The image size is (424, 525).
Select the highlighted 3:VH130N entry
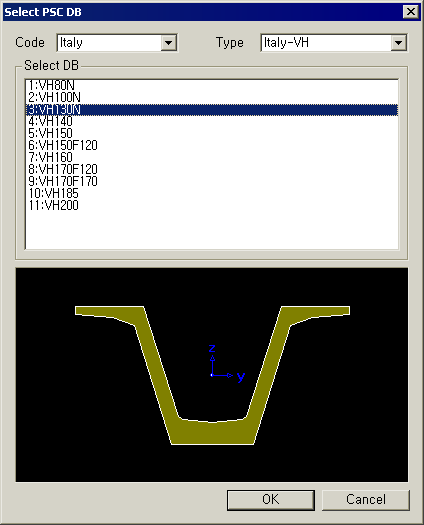pyautogui.click(x=212, y=110)
